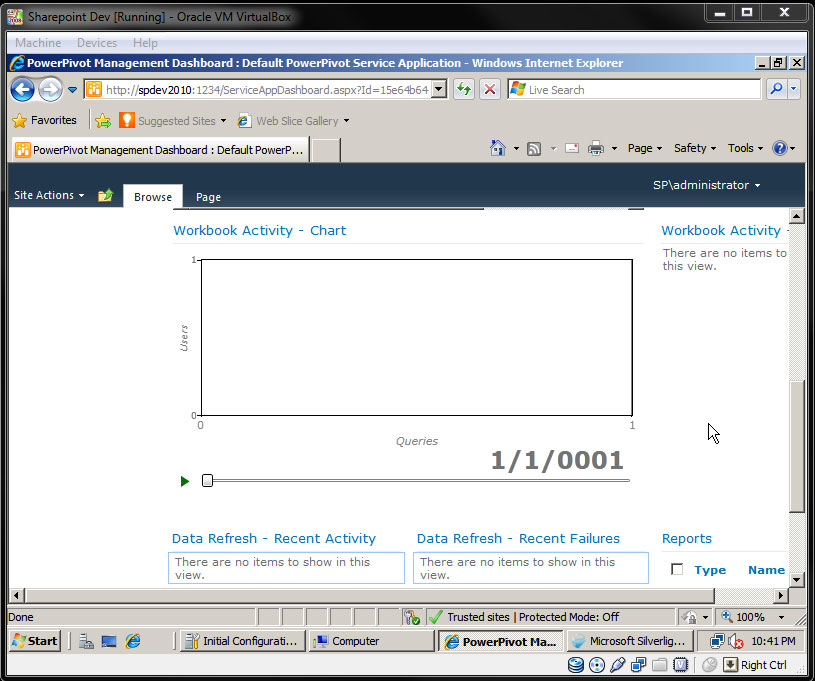Image resolution: width=815 pixels, height=681 pixels.
Task: Click VirtualBox mouse capture arrow icon
Action: pyautogui.click(x=730, y=665)
